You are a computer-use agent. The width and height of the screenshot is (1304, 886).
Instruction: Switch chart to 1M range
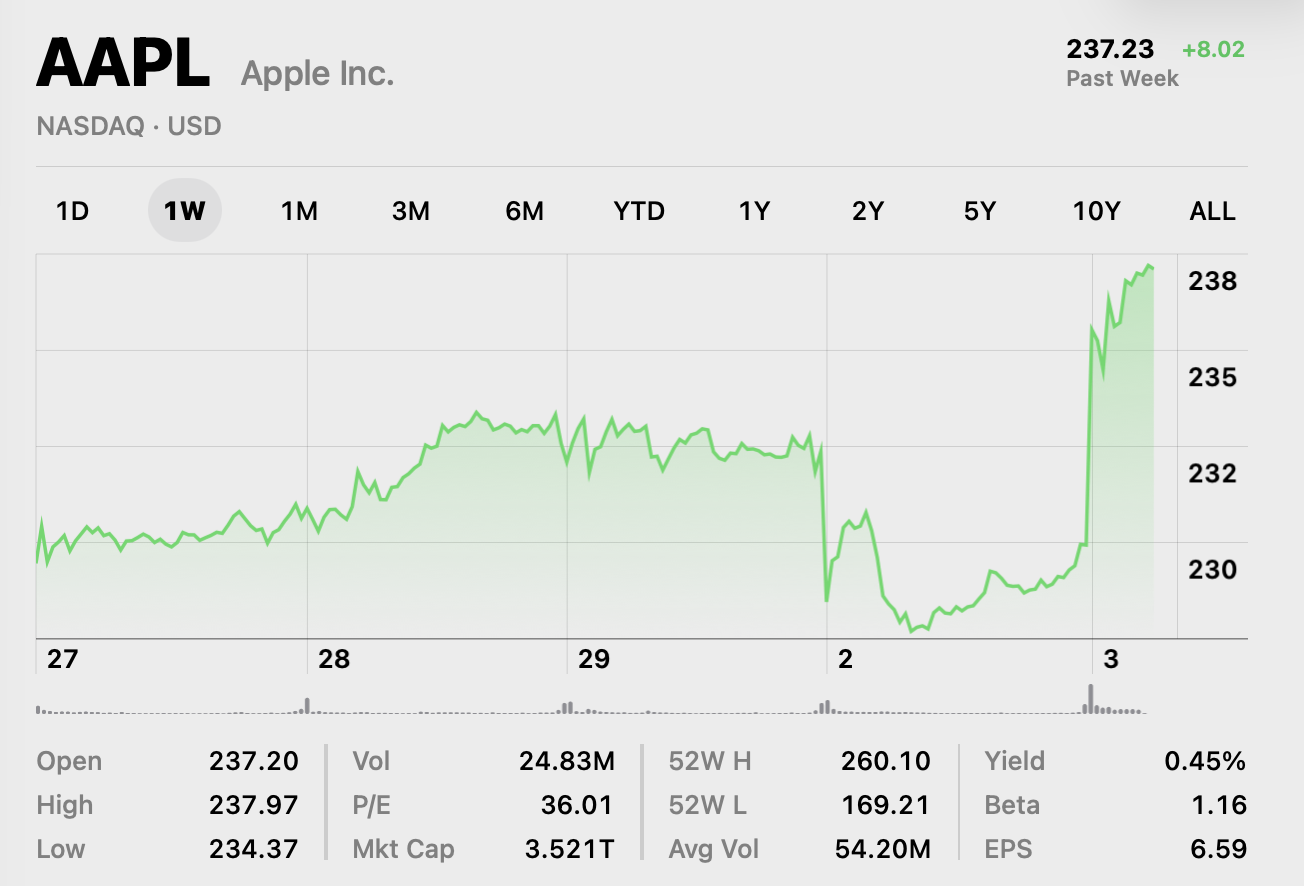point(299,211)
